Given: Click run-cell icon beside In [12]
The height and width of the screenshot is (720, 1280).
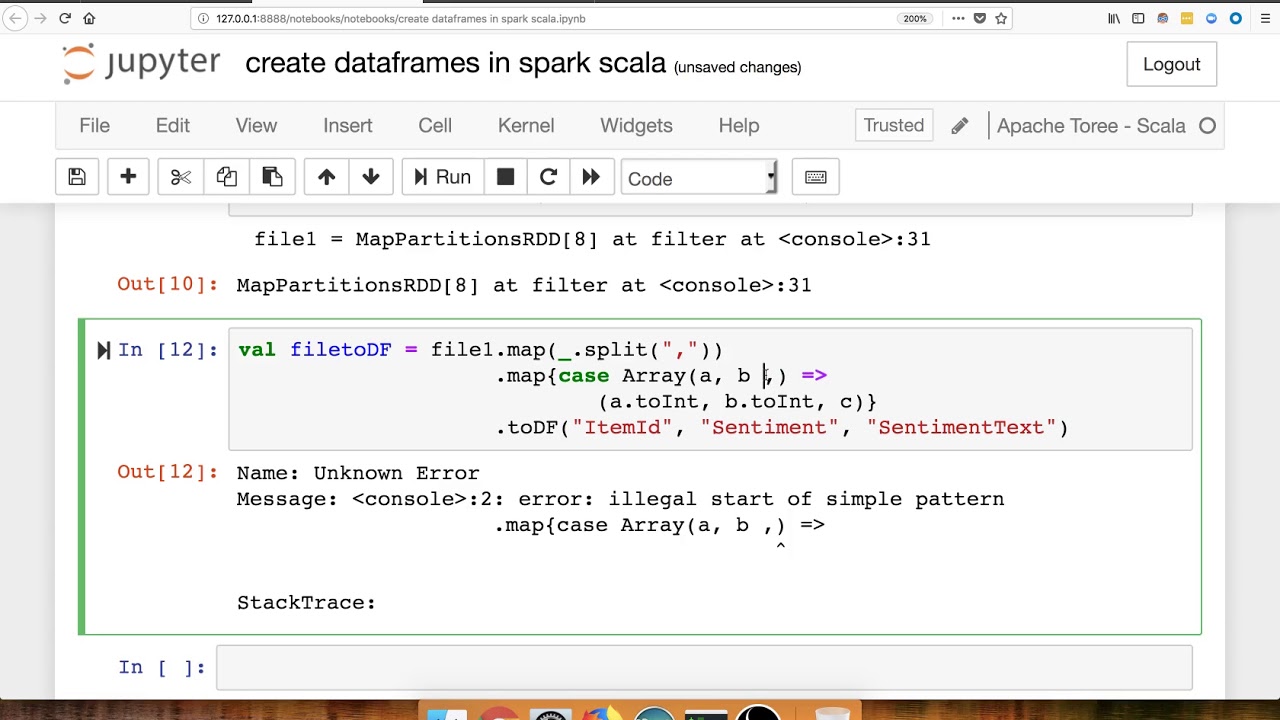Looking at the screenshot, I should (103, 350).
